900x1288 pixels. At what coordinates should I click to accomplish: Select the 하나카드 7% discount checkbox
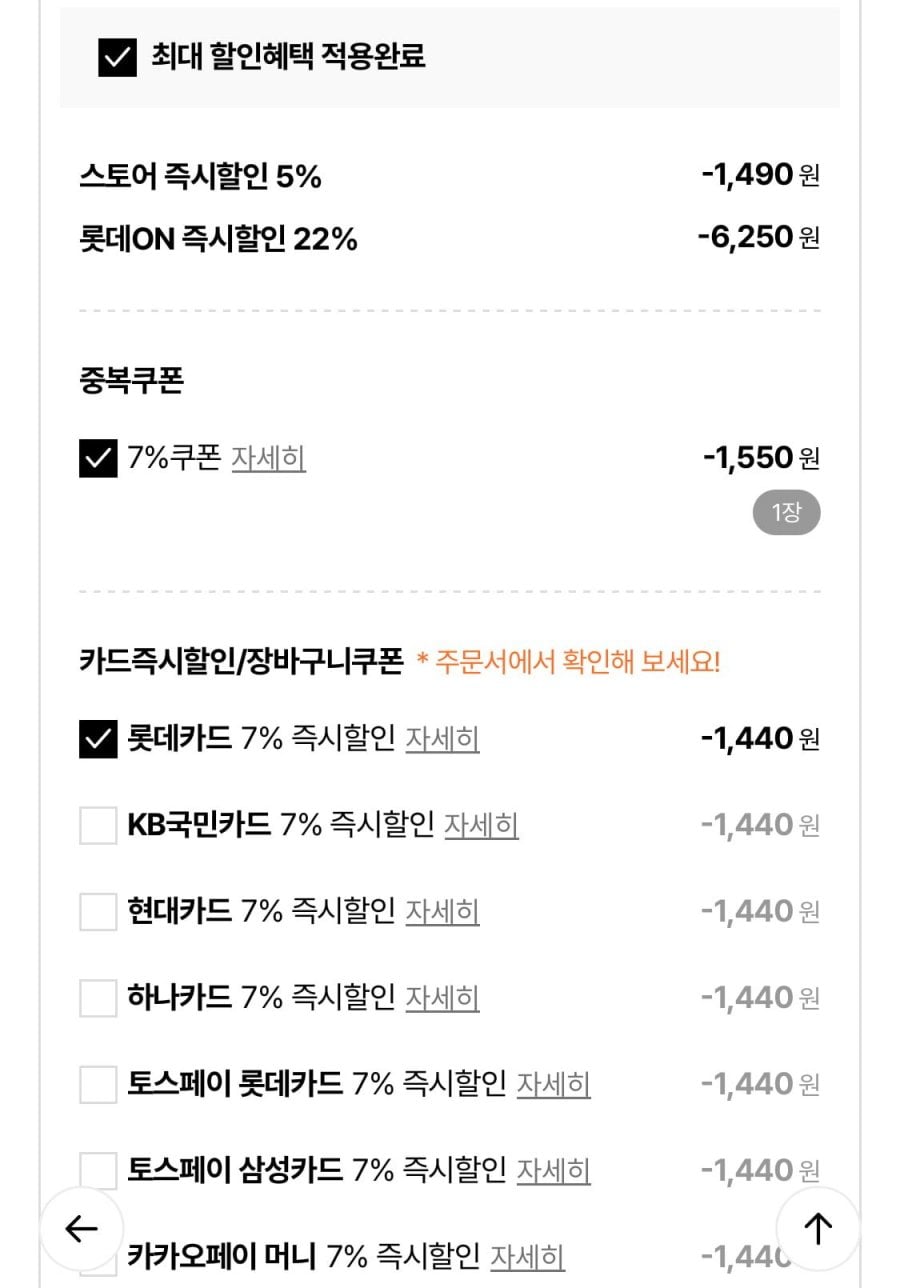tap(98, 998)
